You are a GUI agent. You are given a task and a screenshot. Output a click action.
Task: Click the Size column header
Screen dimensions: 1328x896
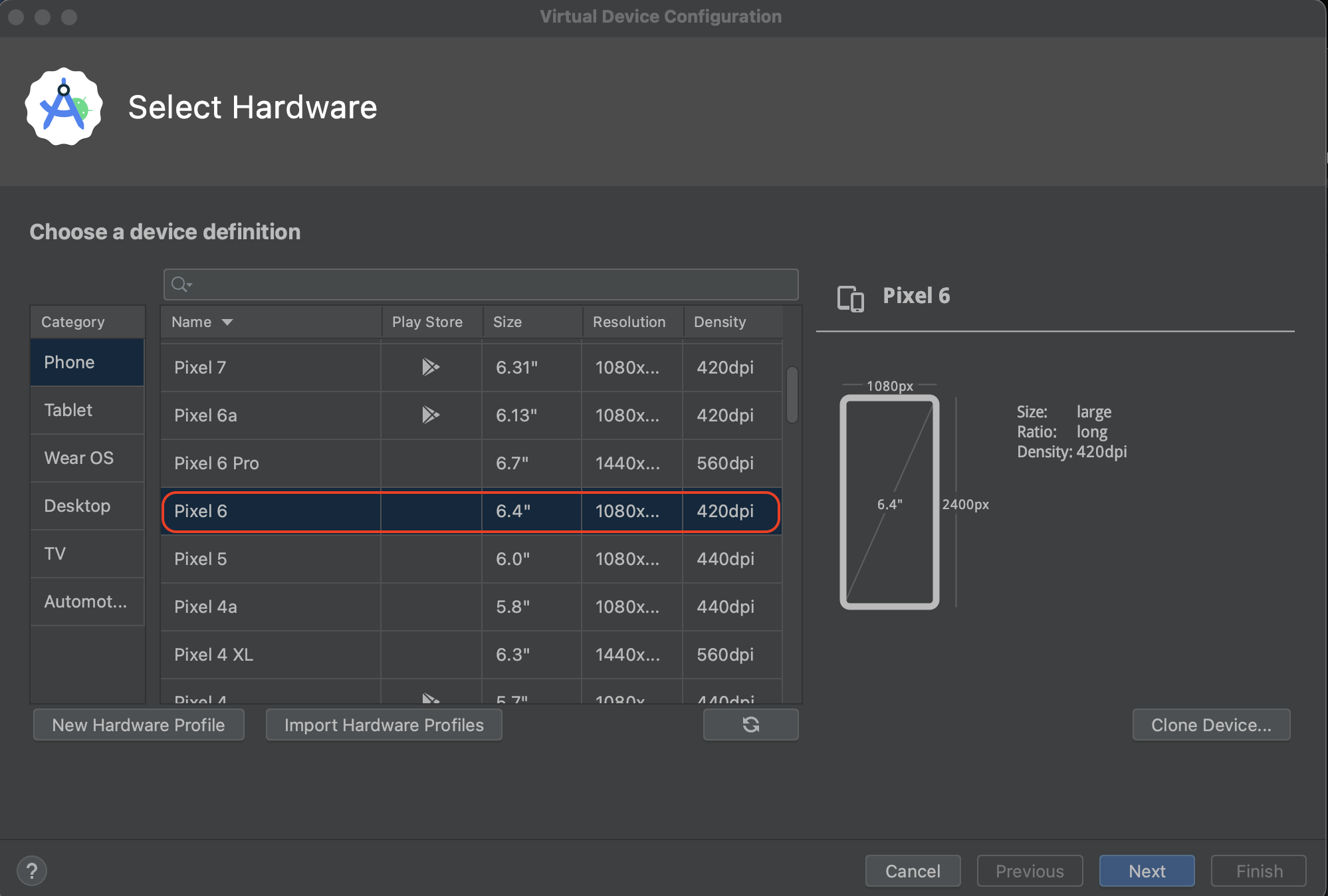pos(508,322)
